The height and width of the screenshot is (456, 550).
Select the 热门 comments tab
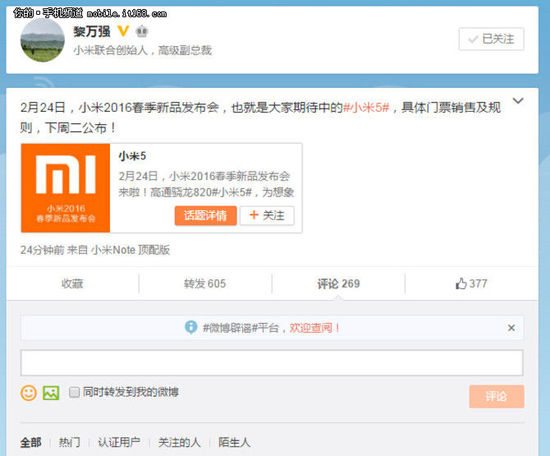click(x=69, y=442)
